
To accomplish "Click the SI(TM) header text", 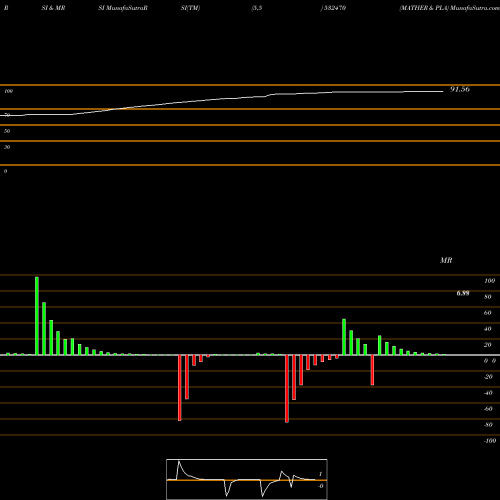I will pyautogui.click(x=190, y=8).
